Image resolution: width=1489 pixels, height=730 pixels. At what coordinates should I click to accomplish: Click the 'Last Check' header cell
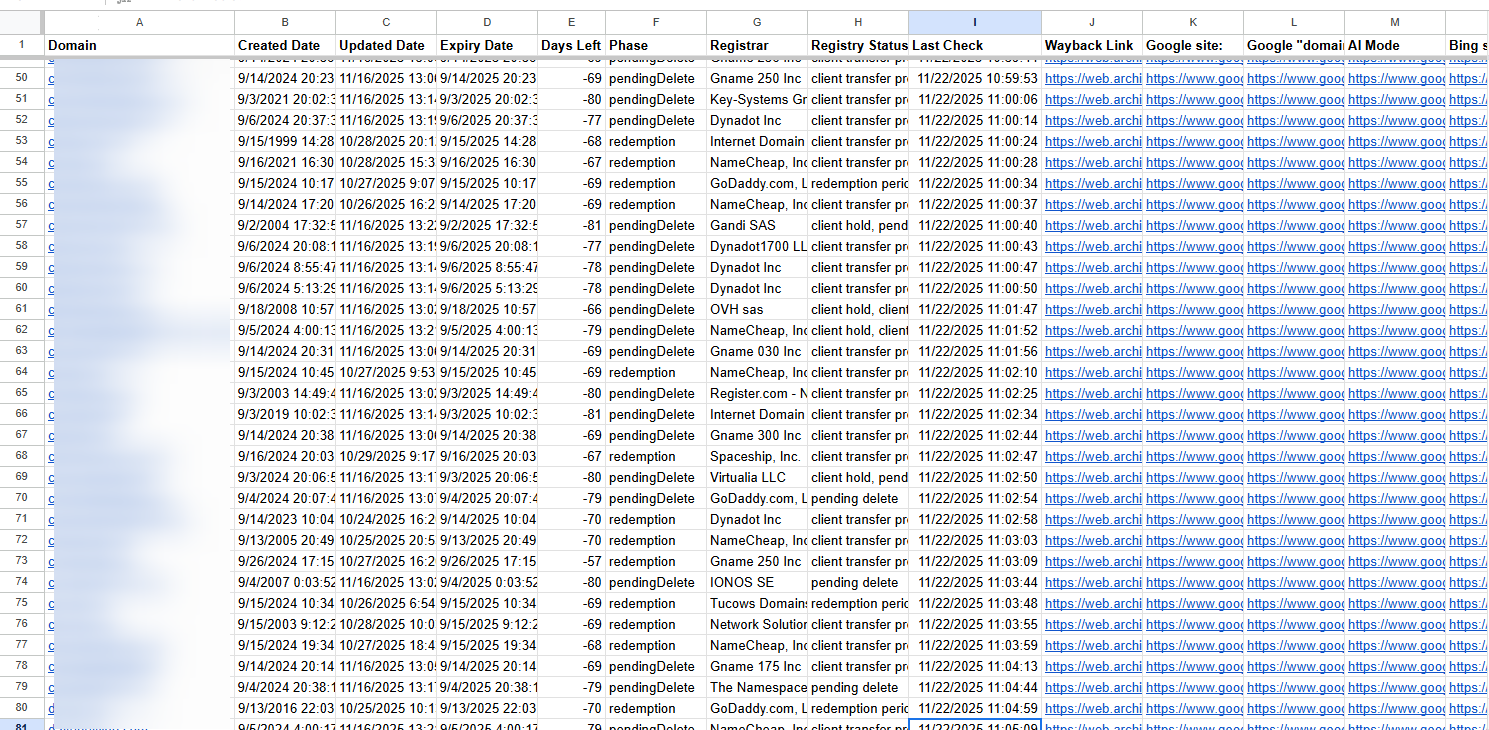[x=975, y=45]
